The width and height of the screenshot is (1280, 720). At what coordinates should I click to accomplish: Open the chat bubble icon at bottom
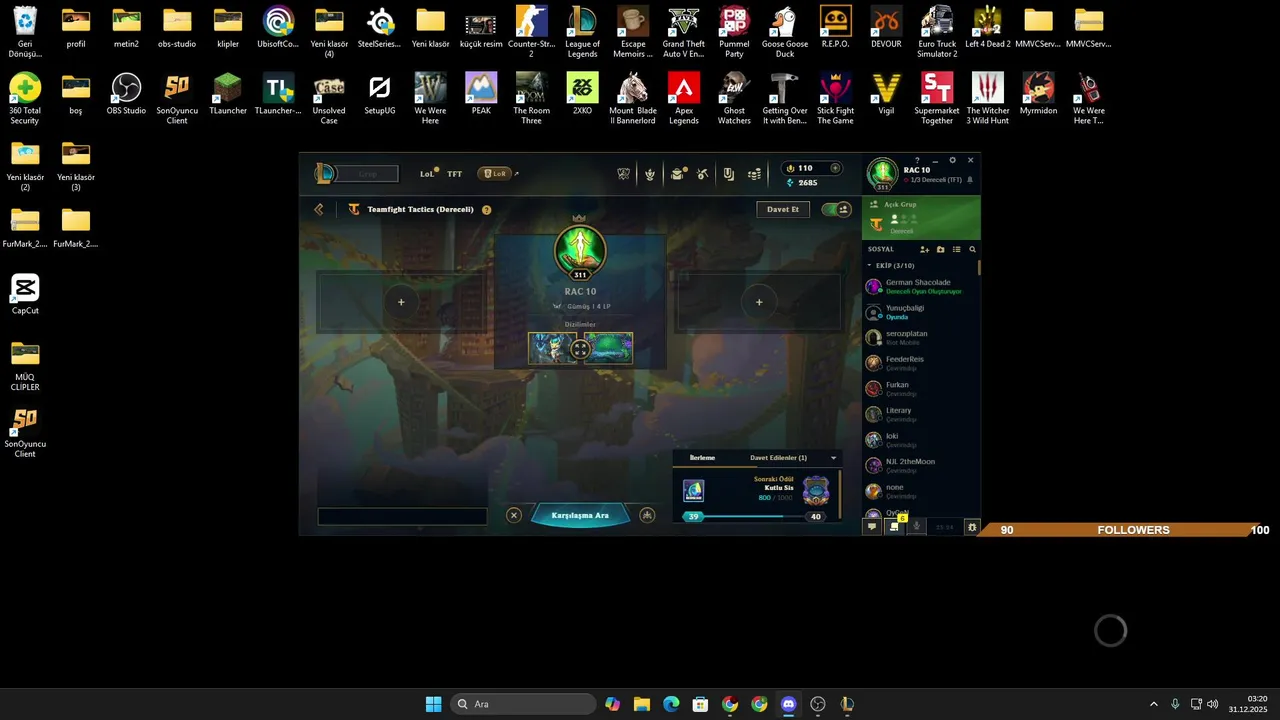[872, 527]
